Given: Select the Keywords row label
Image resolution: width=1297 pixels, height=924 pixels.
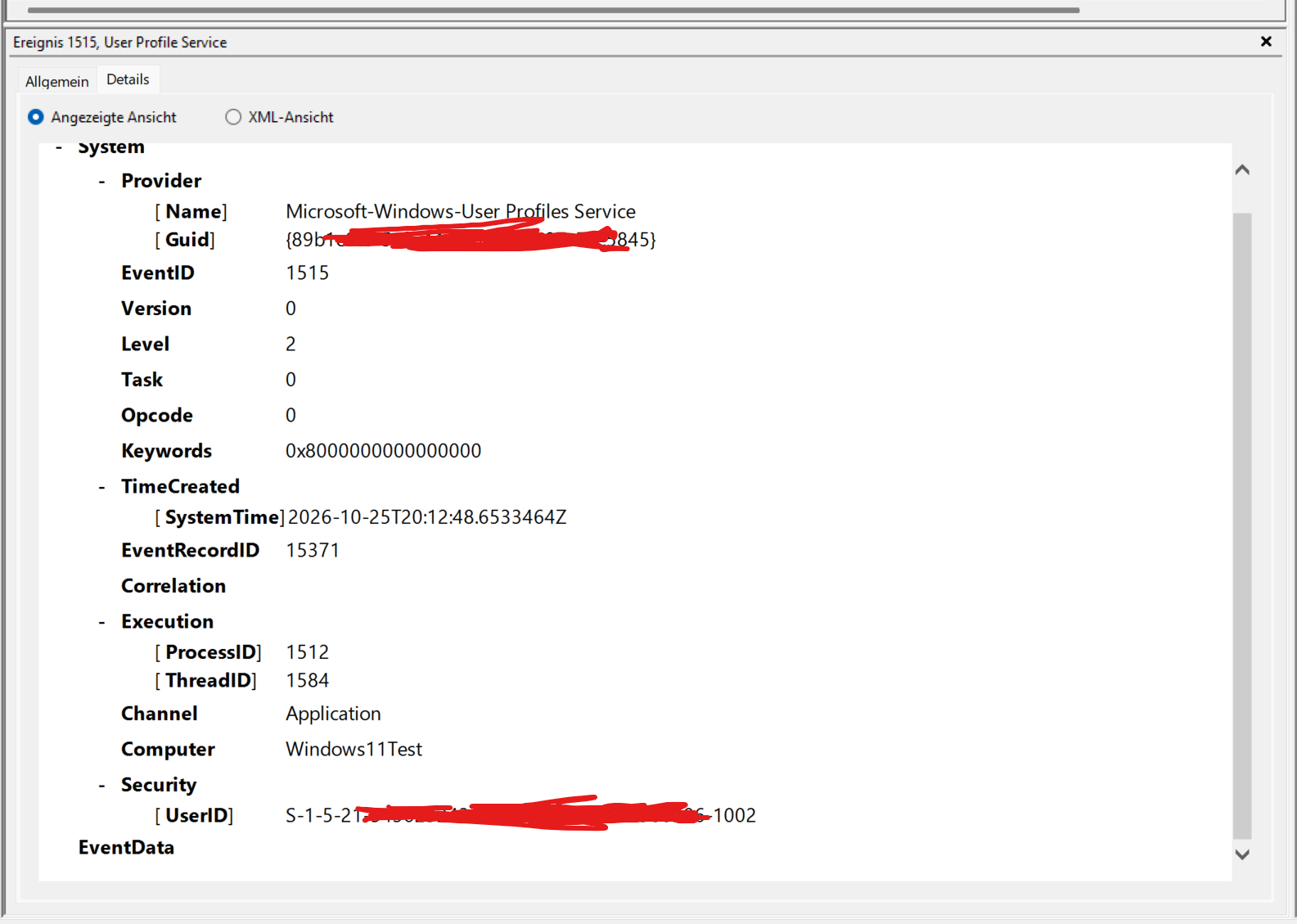Looking at the screenshot, I should (166, 451).
